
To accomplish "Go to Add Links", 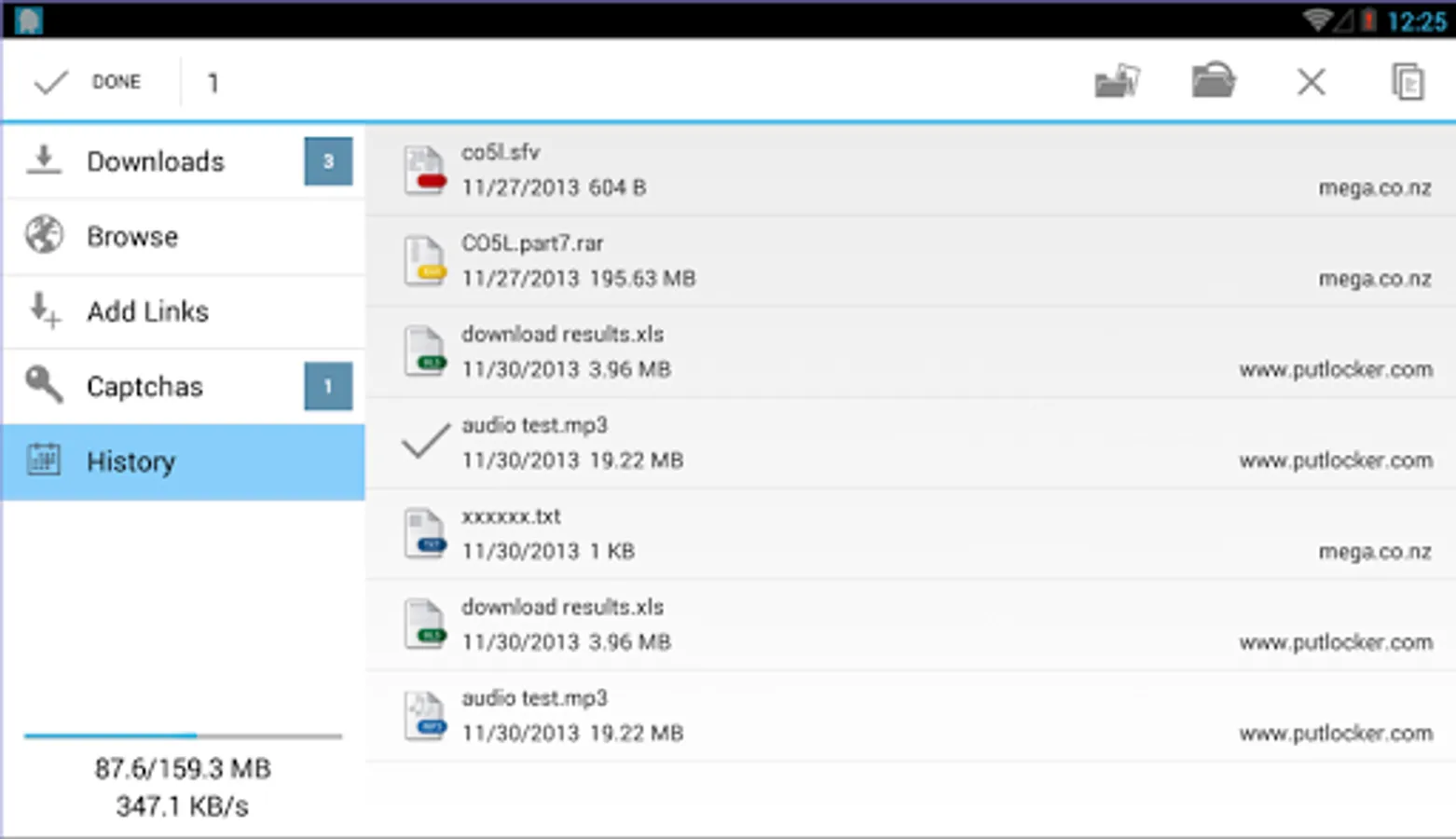I will 184,311.
